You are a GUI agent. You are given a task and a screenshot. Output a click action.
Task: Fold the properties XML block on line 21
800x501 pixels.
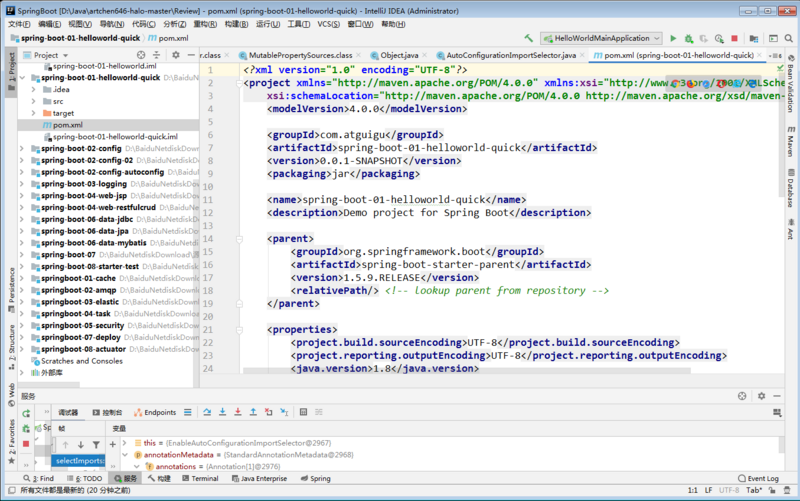[x=239, y=330]
